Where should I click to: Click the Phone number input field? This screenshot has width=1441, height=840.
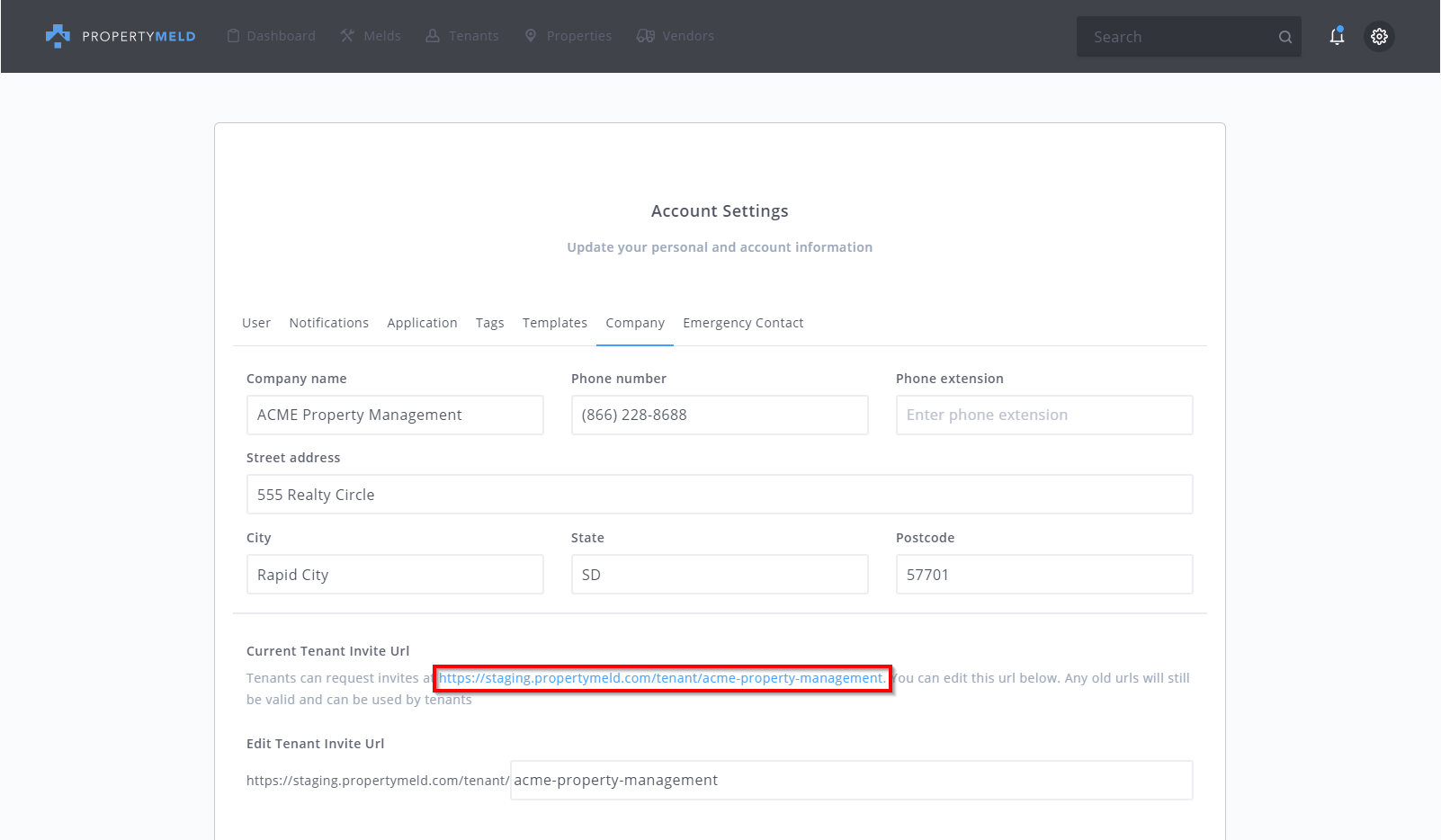tap(720, 415)
